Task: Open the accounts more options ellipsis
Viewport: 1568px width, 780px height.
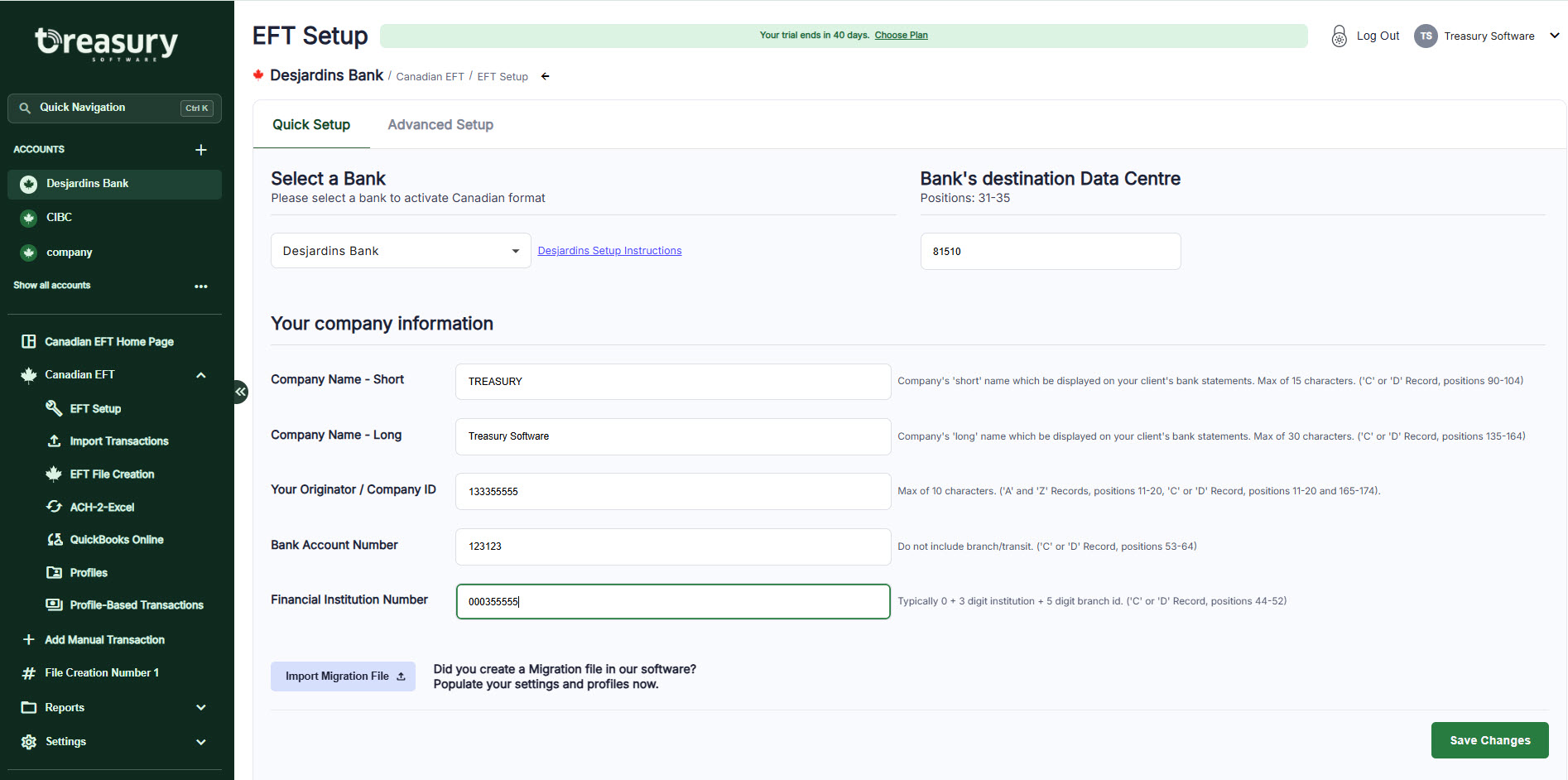Action: [200, 286]
